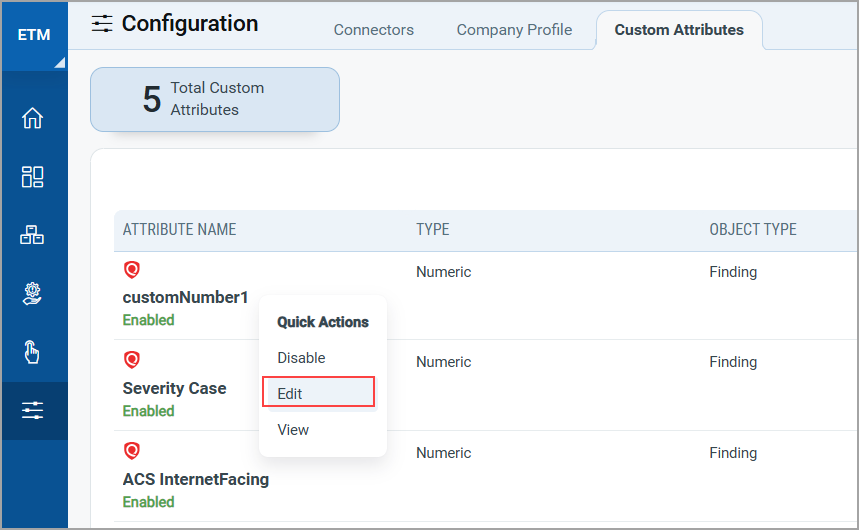This screenshot has height=530, width=859.
Task: Open the pointing hand remediation icon
Action: (x=32, y=352)
